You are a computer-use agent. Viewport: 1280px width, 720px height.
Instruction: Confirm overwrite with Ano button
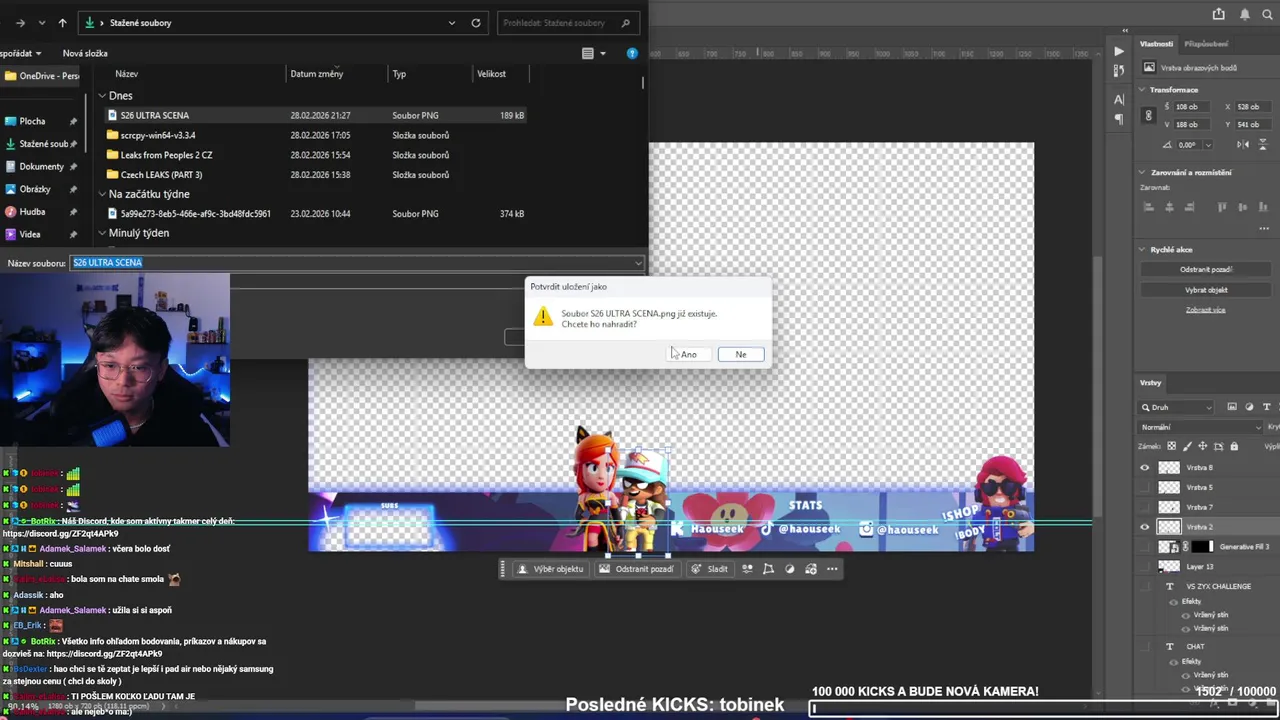point(688,354)
